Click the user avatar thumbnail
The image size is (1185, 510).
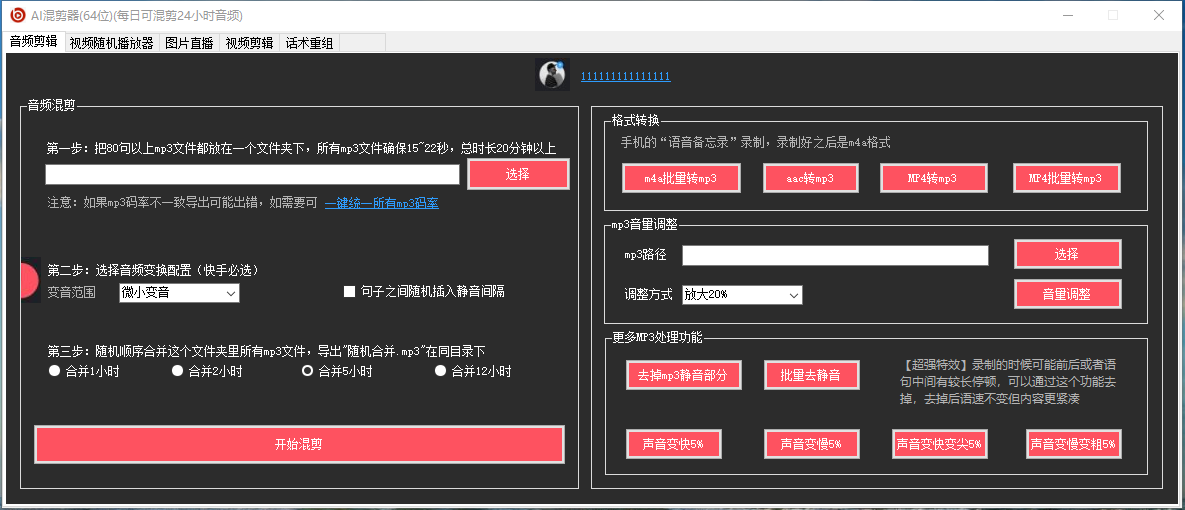pos(551,75)
